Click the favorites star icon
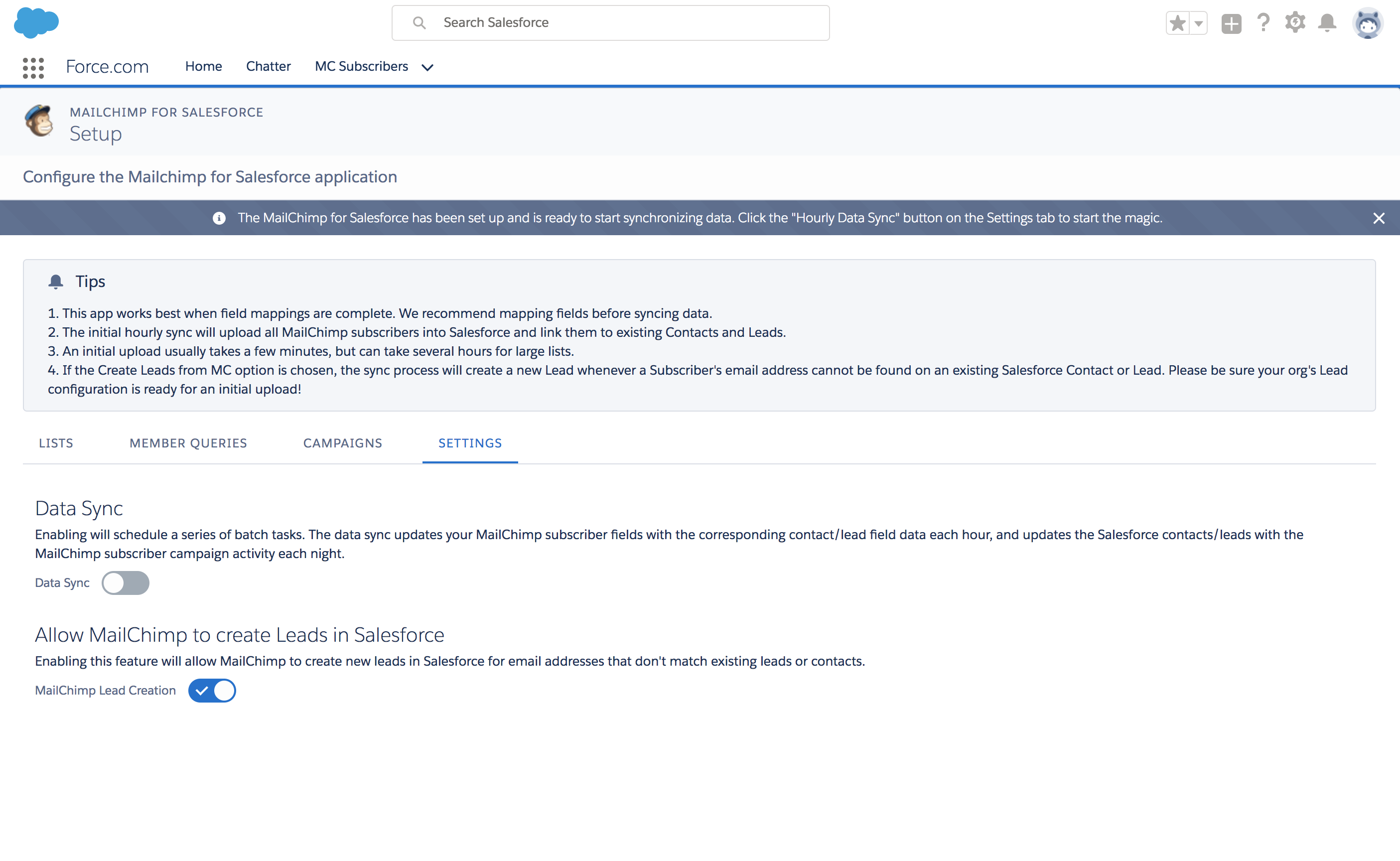Image resolution: width=1400 pixels, height=861 pixels. pos(1177,23)
